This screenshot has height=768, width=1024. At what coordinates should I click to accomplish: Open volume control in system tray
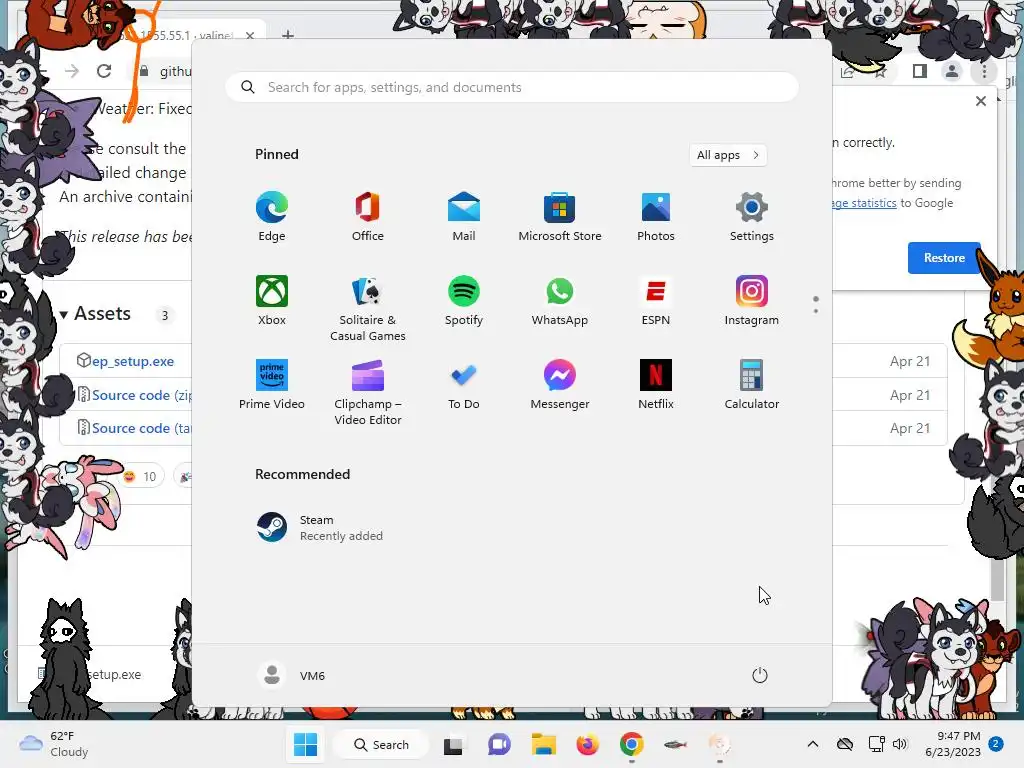click(x=900, y=744)
